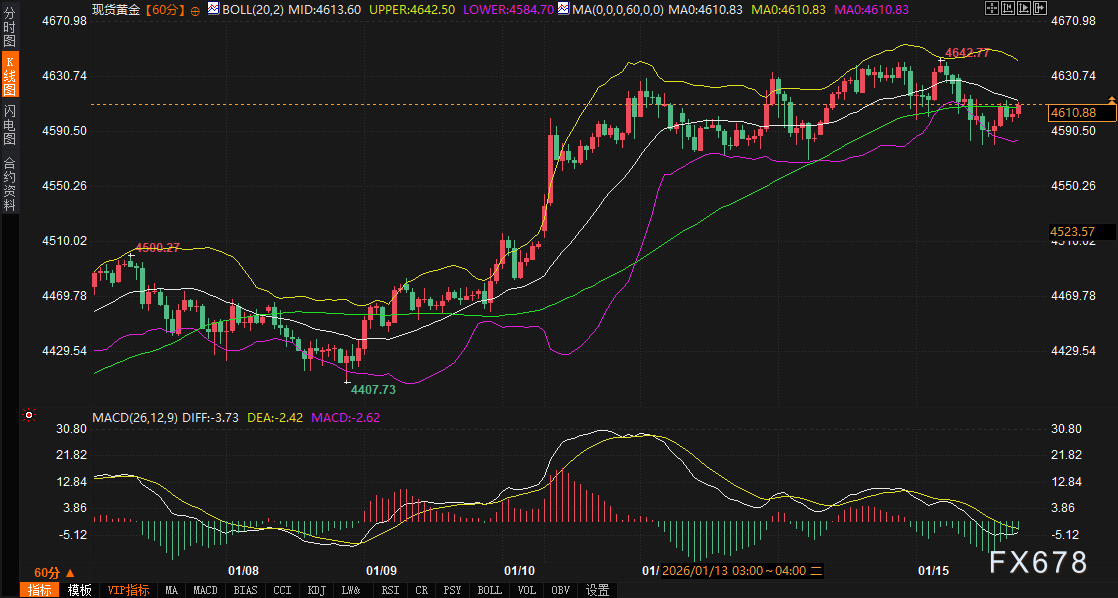Open 合约资料 side tab
1118x598 pixels.
[10, 184]
